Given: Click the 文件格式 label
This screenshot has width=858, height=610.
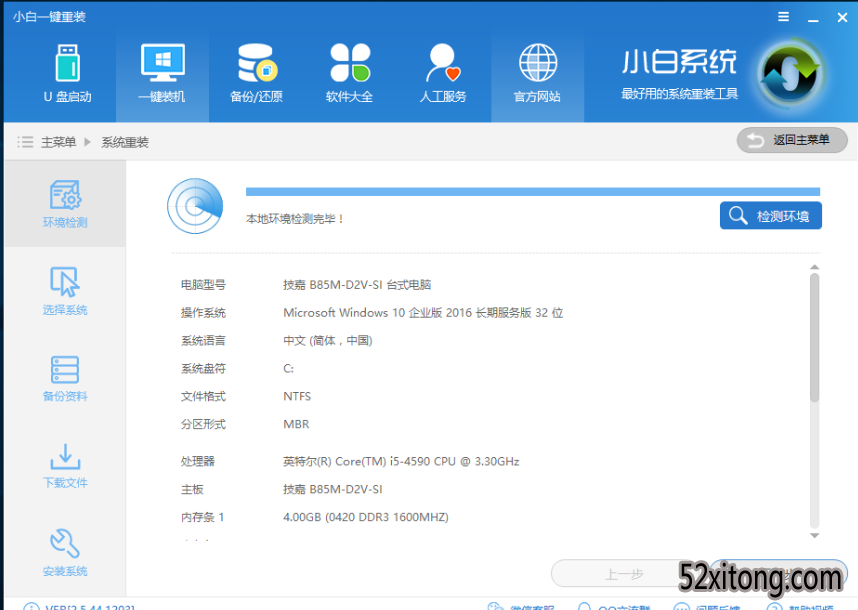Looking at the screenshot, I should pos(203,396).
